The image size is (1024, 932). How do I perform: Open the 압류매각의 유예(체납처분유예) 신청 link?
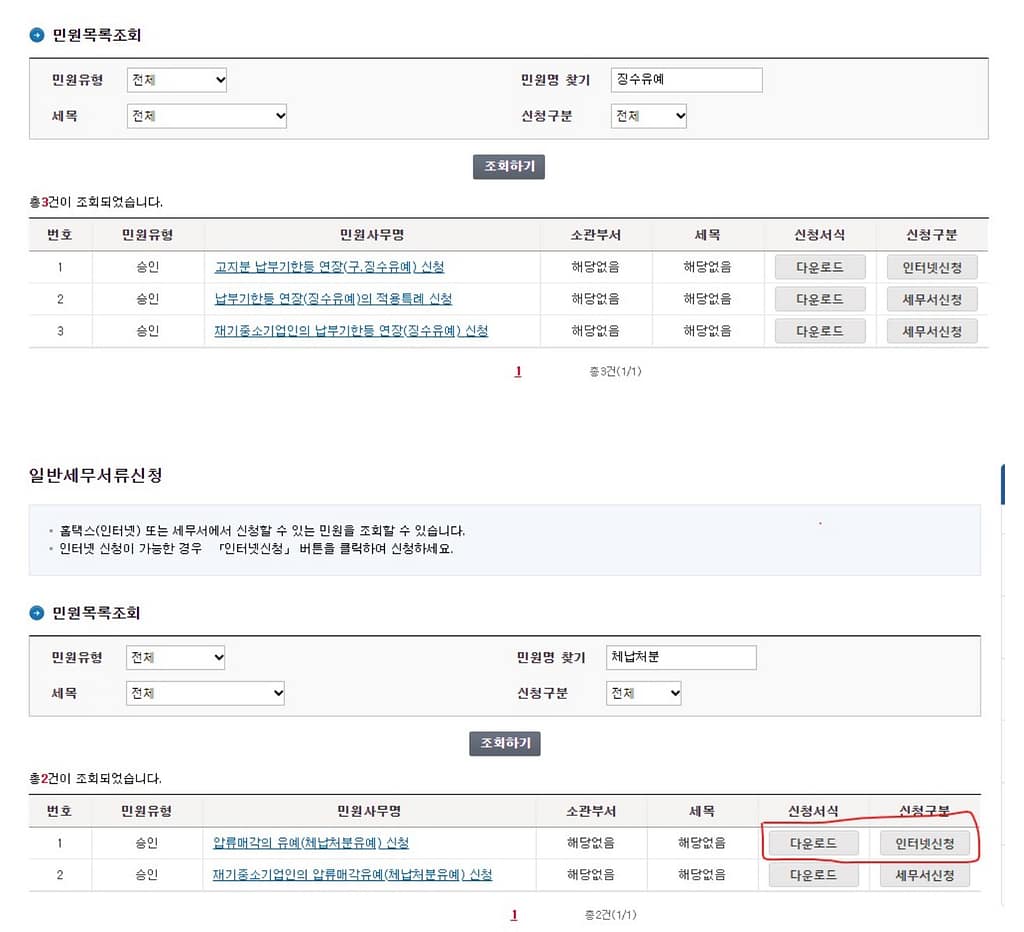(311, 843)
